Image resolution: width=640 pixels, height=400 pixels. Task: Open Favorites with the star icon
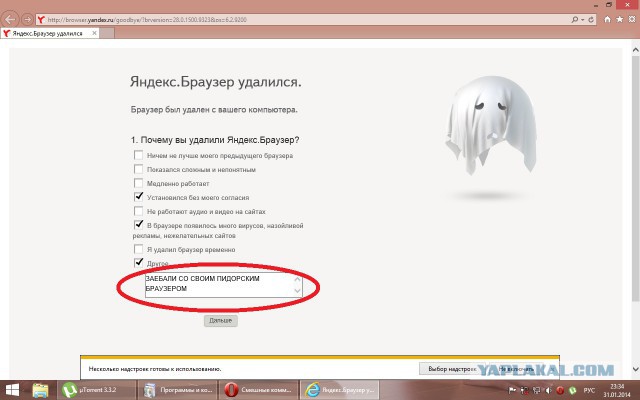tap(620, 19)
